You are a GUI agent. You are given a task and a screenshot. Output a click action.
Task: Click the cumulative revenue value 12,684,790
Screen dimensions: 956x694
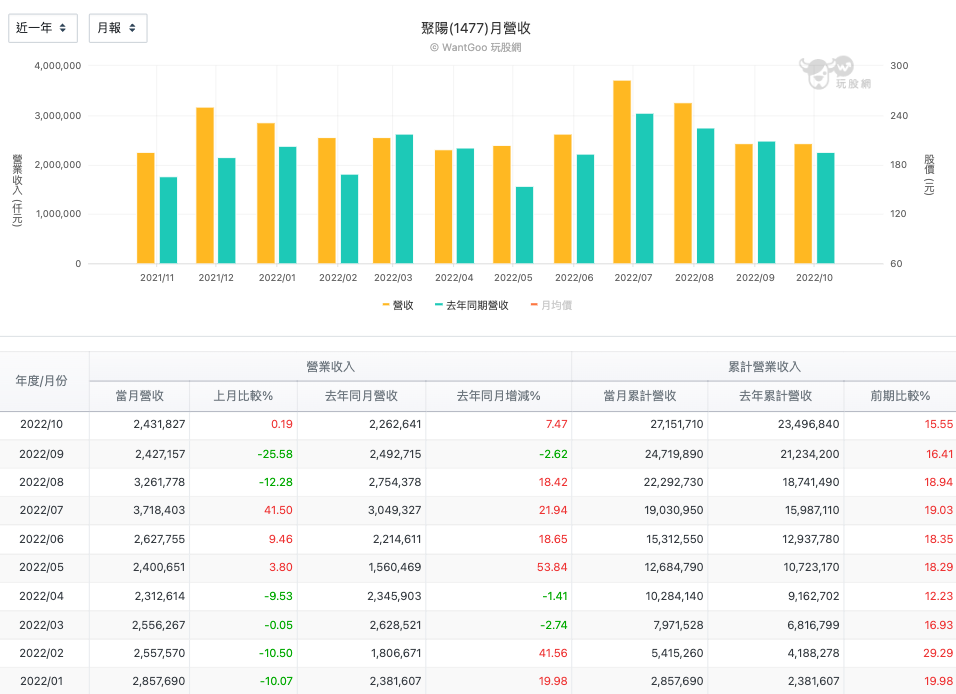pyautogui.click(x=674, y=567)
